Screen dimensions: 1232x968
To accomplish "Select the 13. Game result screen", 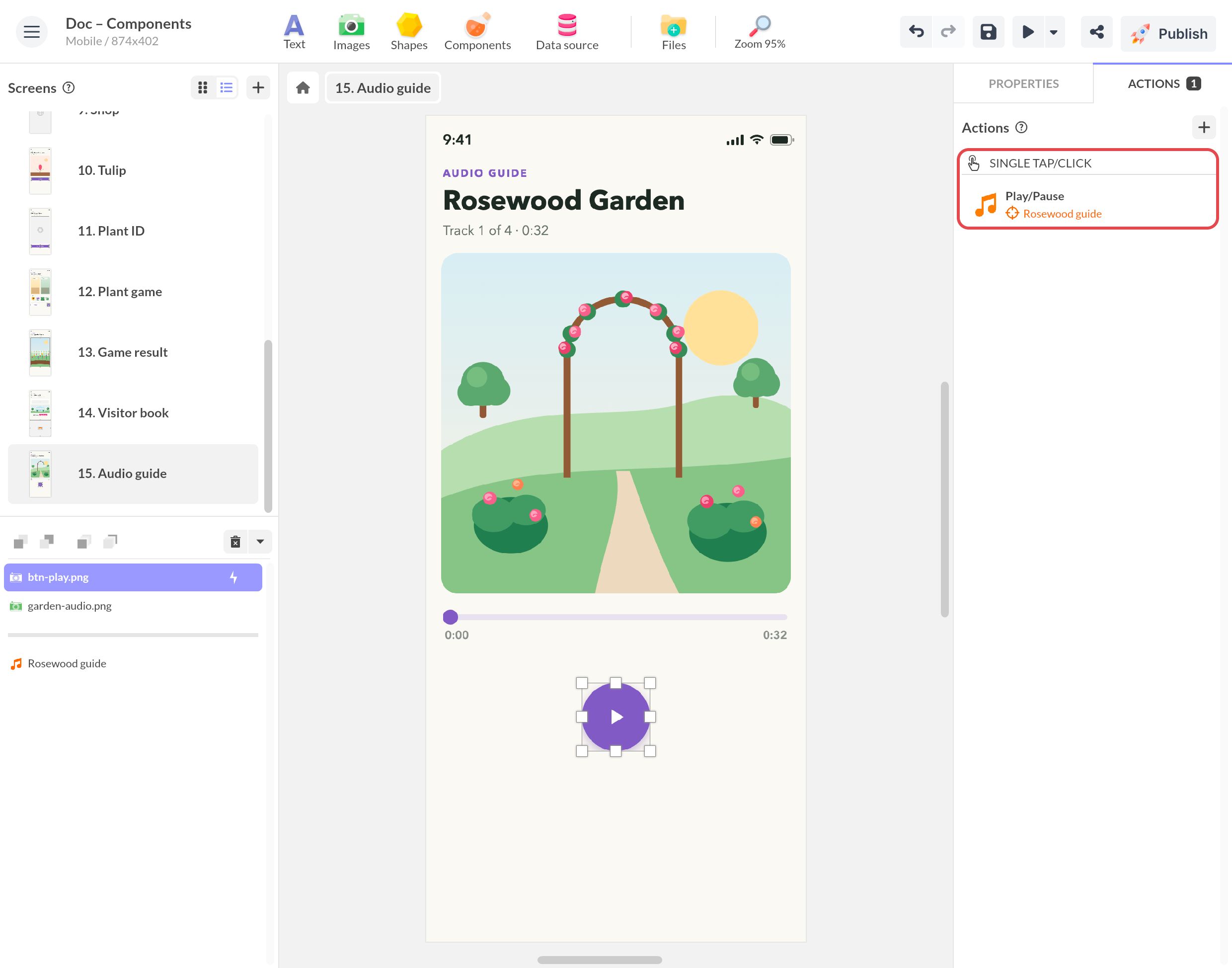I will coord(133,352).
